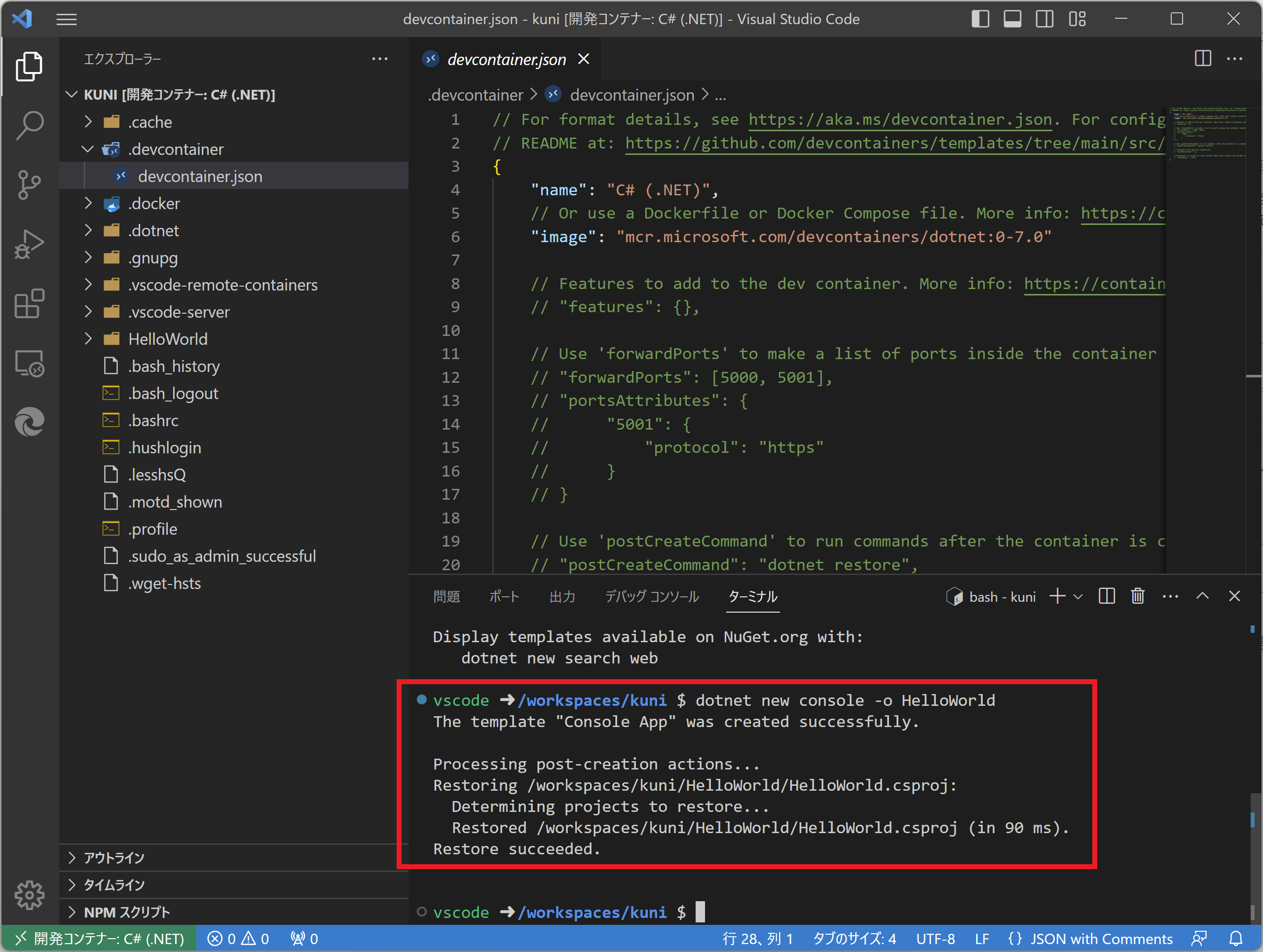This screenshot has height=952, width=1263.
Task: Open the hamburger application menu
Action: (x=66, y=19)
